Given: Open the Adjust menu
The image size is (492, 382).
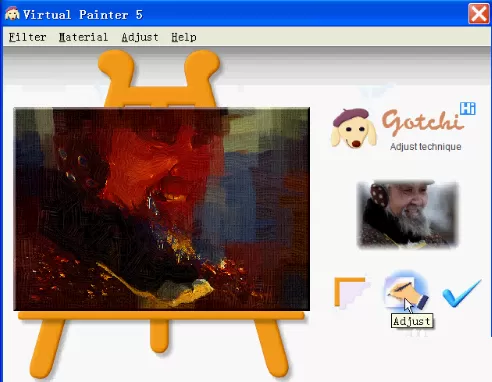Looking at the screenshot, I should point(140,37).
